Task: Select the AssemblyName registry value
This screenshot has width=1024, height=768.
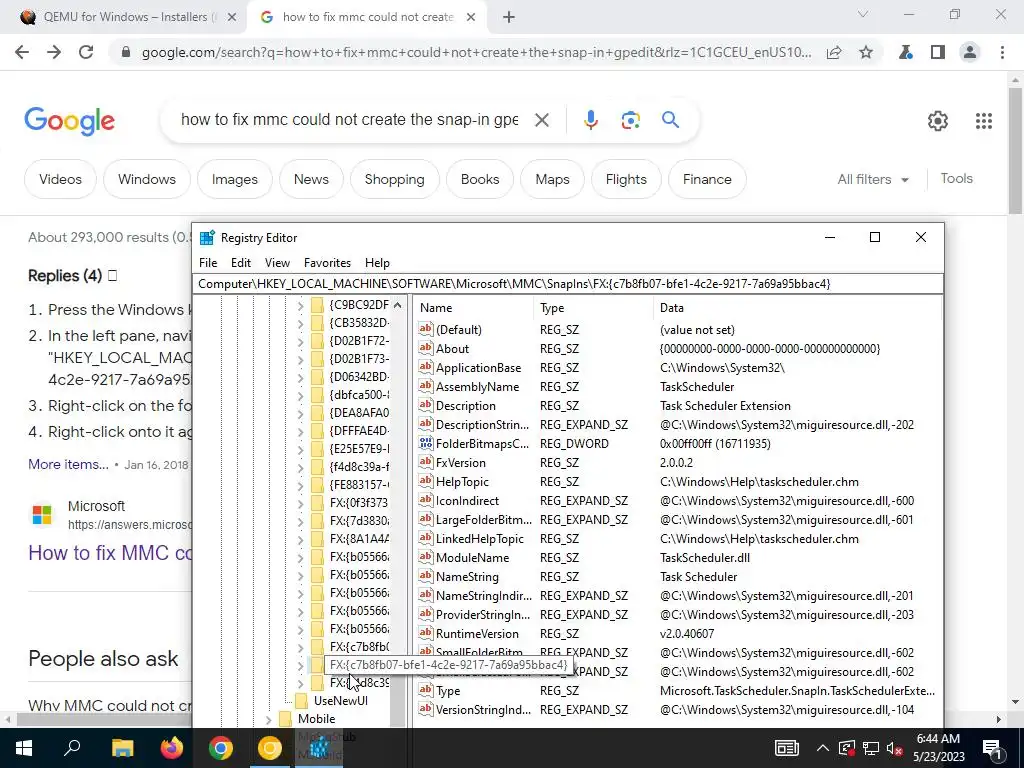Action: pyautogui.click(x=477, y=387)
